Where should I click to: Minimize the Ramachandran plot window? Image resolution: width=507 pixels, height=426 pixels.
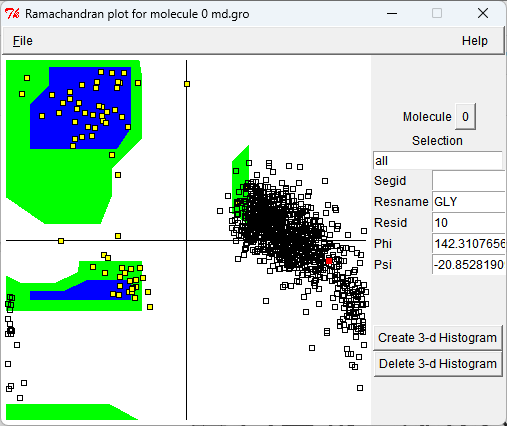(392, 14)
